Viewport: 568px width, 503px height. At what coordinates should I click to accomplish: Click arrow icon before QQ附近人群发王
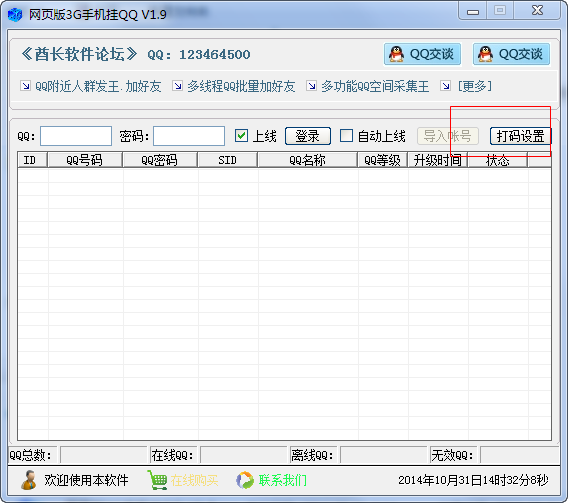click(x=25, y=86)
